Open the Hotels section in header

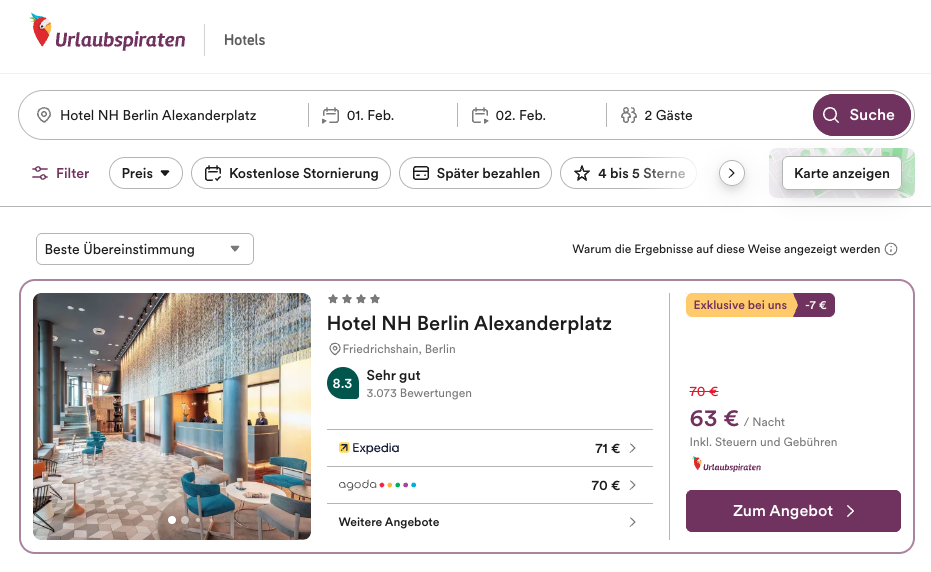[x=245, y=40]
